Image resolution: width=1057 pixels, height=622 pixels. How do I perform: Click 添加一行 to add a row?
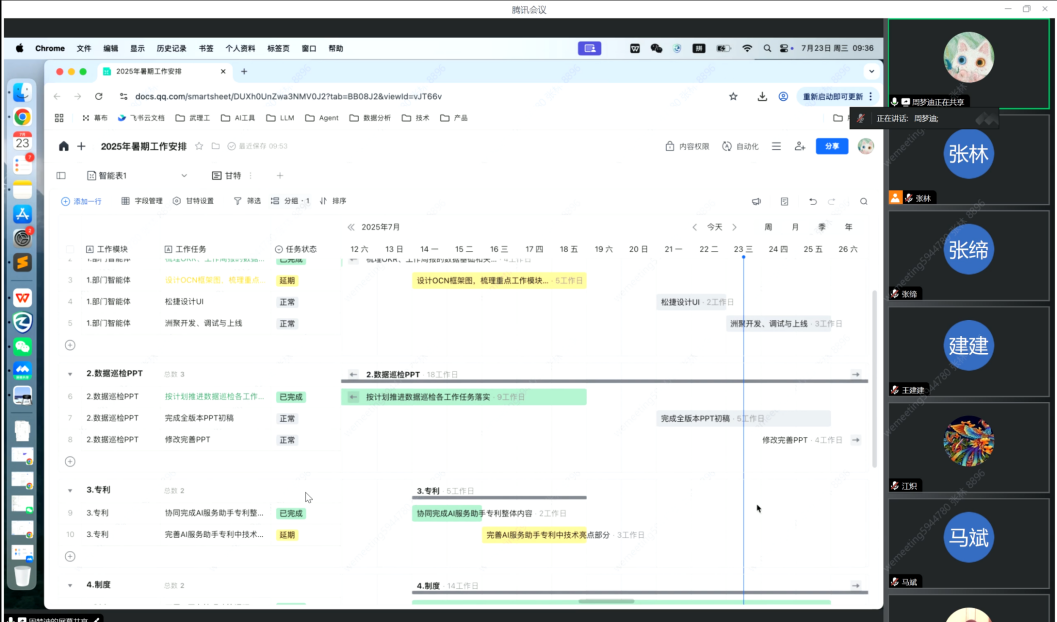coord(81,201)
